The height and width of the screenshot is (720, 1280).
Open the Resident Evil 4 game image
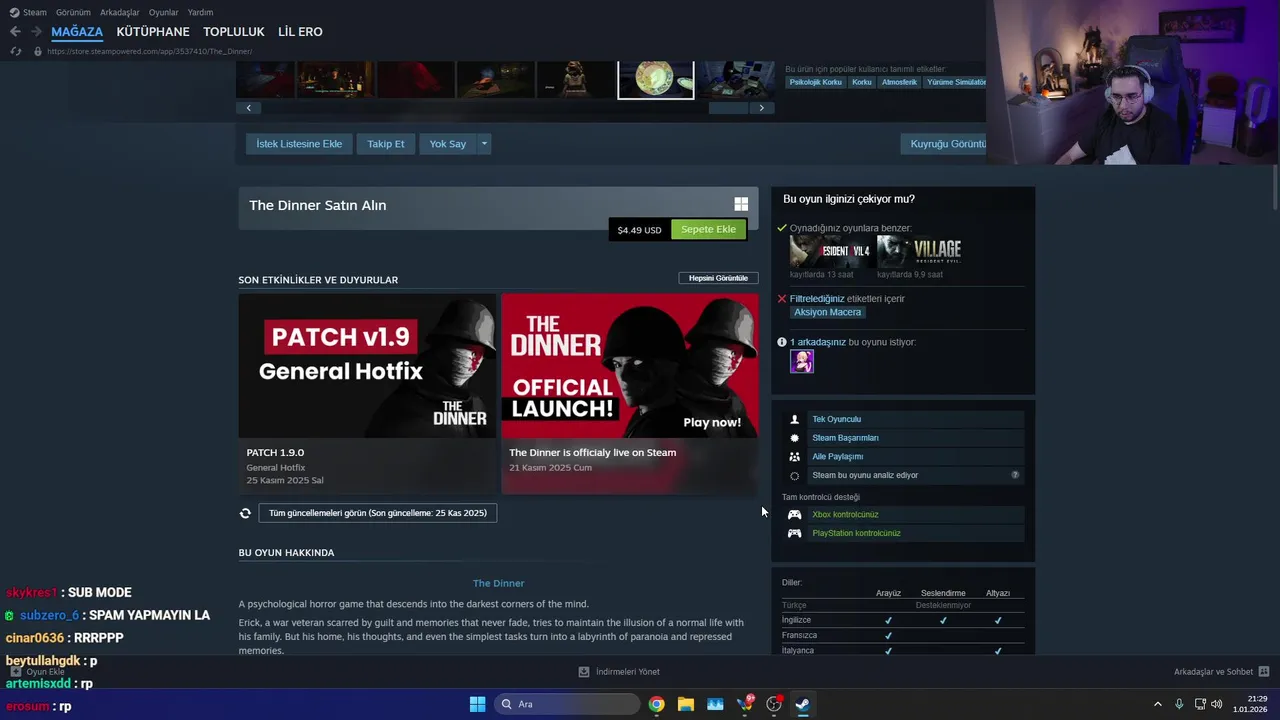(x=830, y=251)
